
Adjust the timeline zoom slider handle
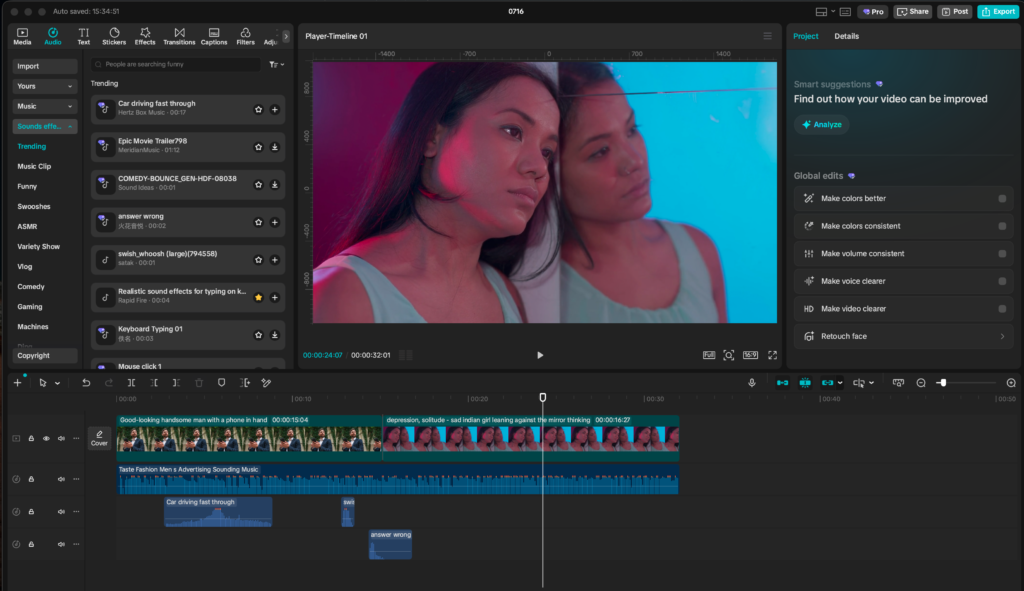(942, 383)
